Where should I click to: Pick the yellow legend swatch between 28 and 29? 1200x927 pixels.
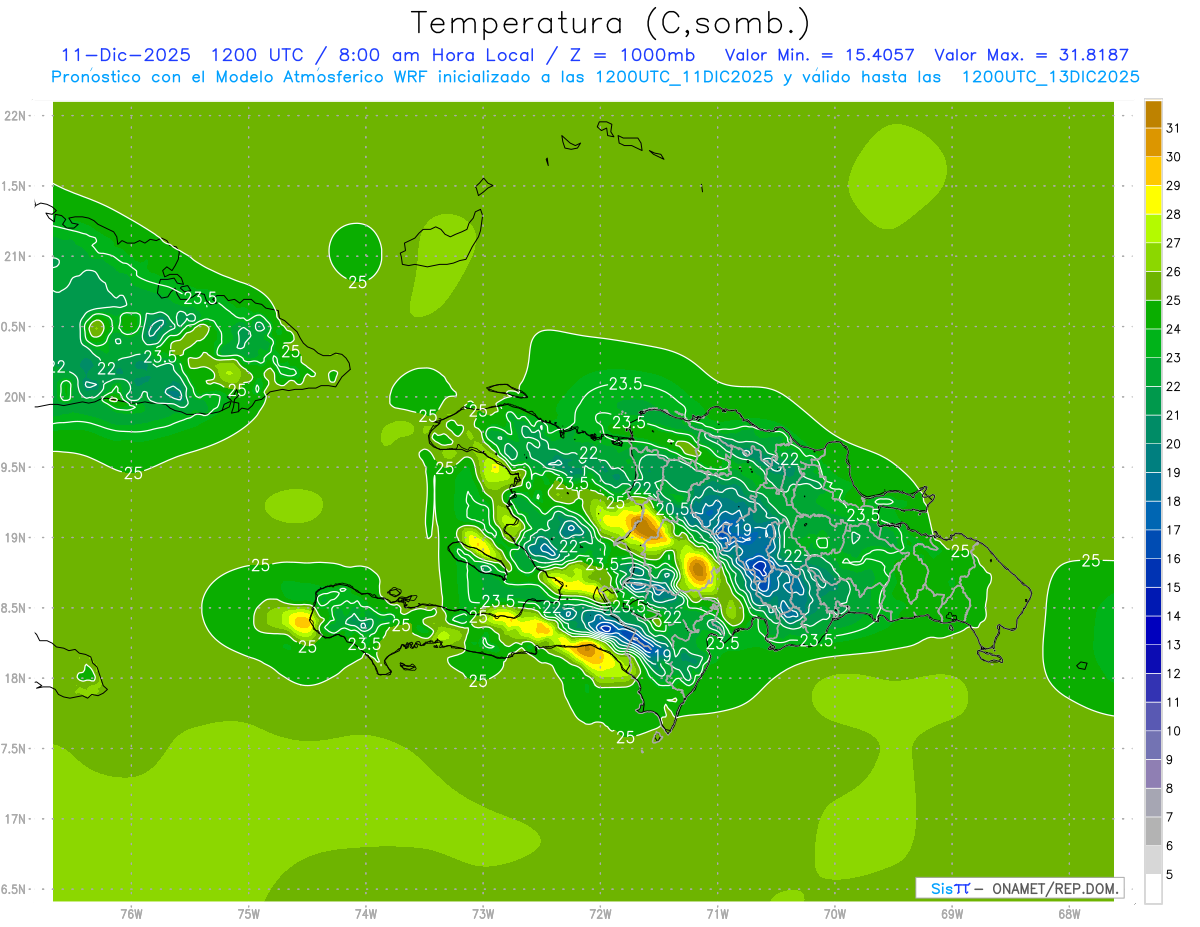pyautogui.click(x=1153, y=200)
